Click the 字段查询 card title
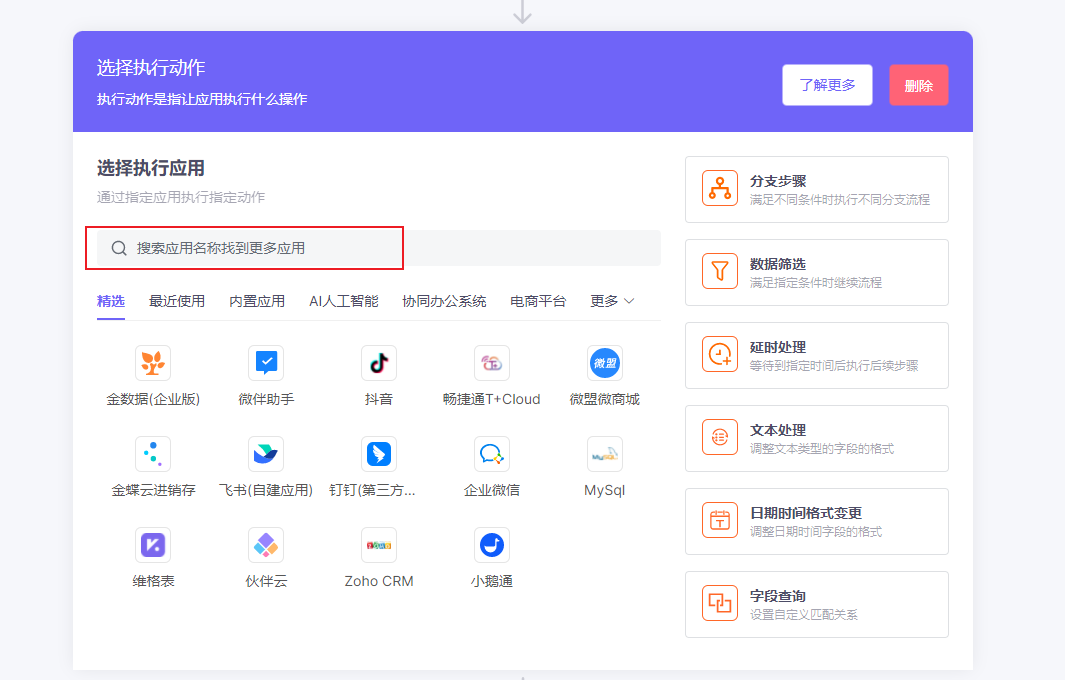 778,596
